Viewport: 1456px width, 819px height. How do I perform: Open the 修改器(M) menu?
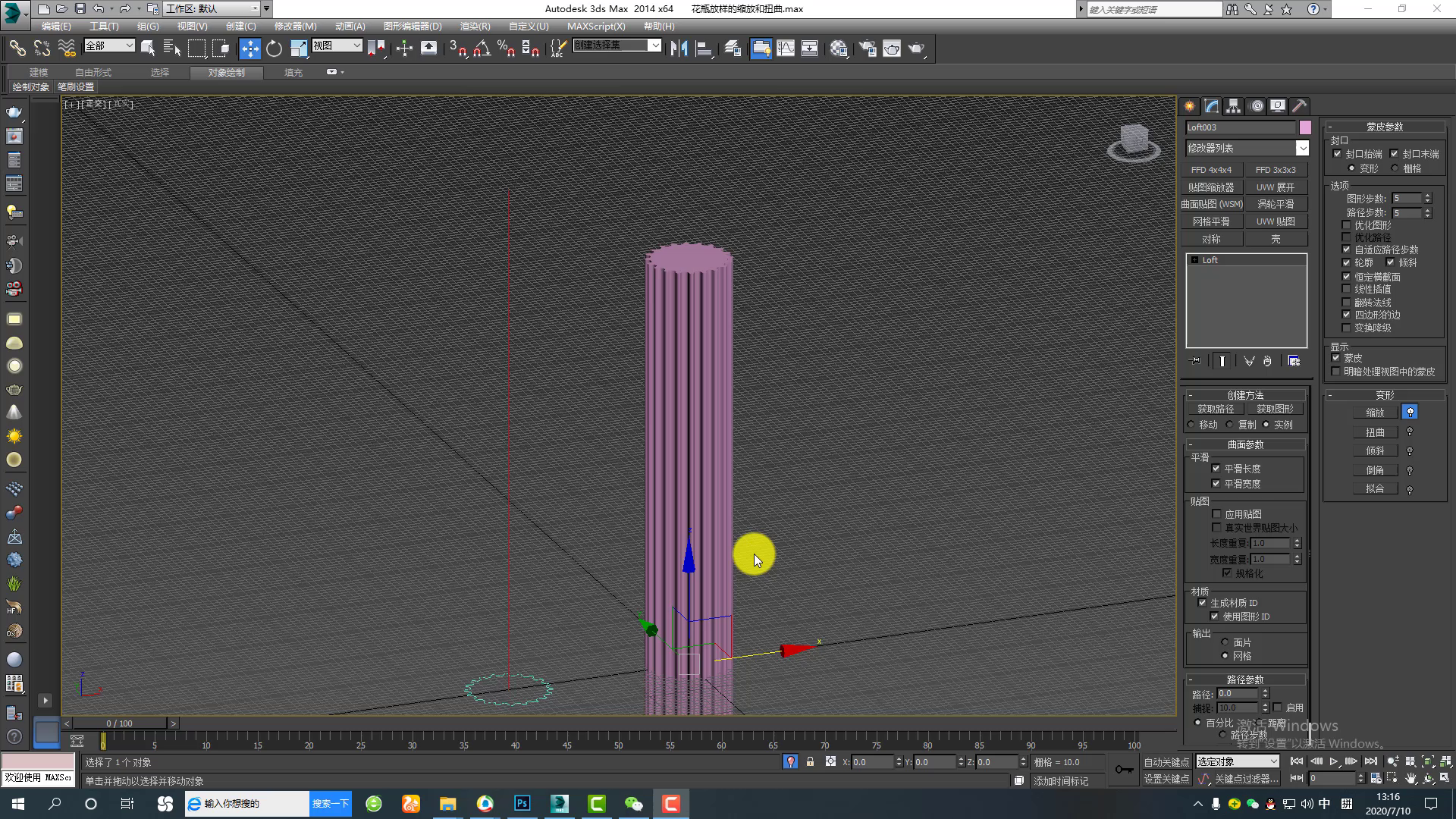[x=295, y=26]
